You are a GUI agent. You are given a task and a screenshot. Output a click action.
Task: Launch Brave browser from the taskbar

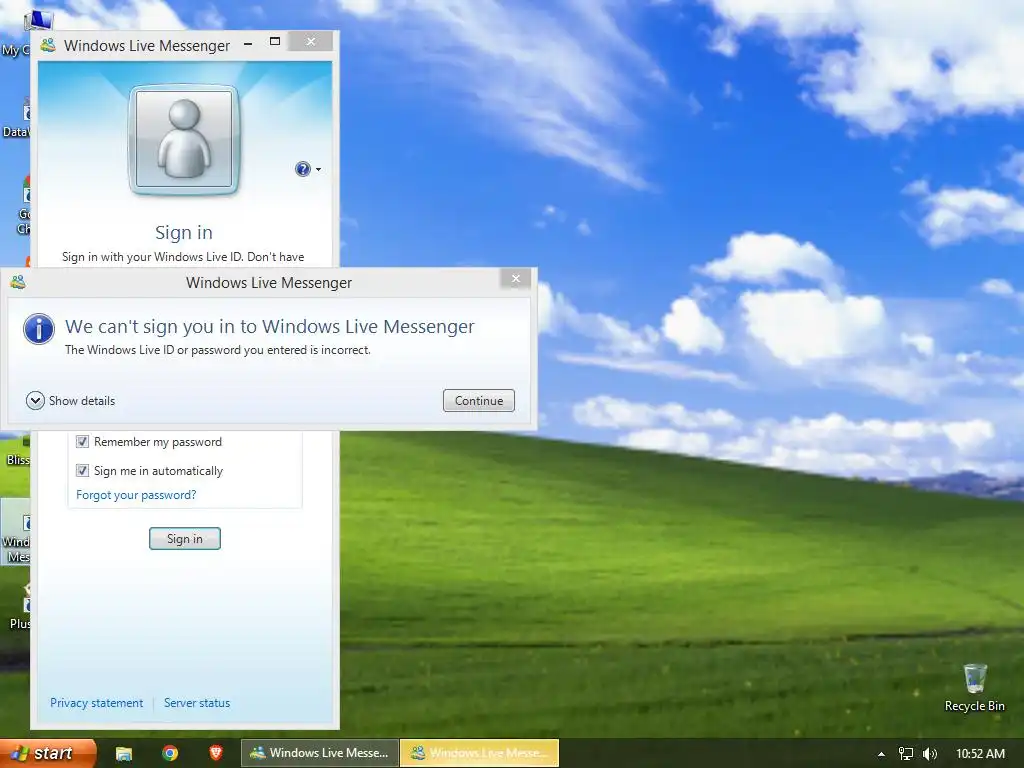click(x=216, y=753)
